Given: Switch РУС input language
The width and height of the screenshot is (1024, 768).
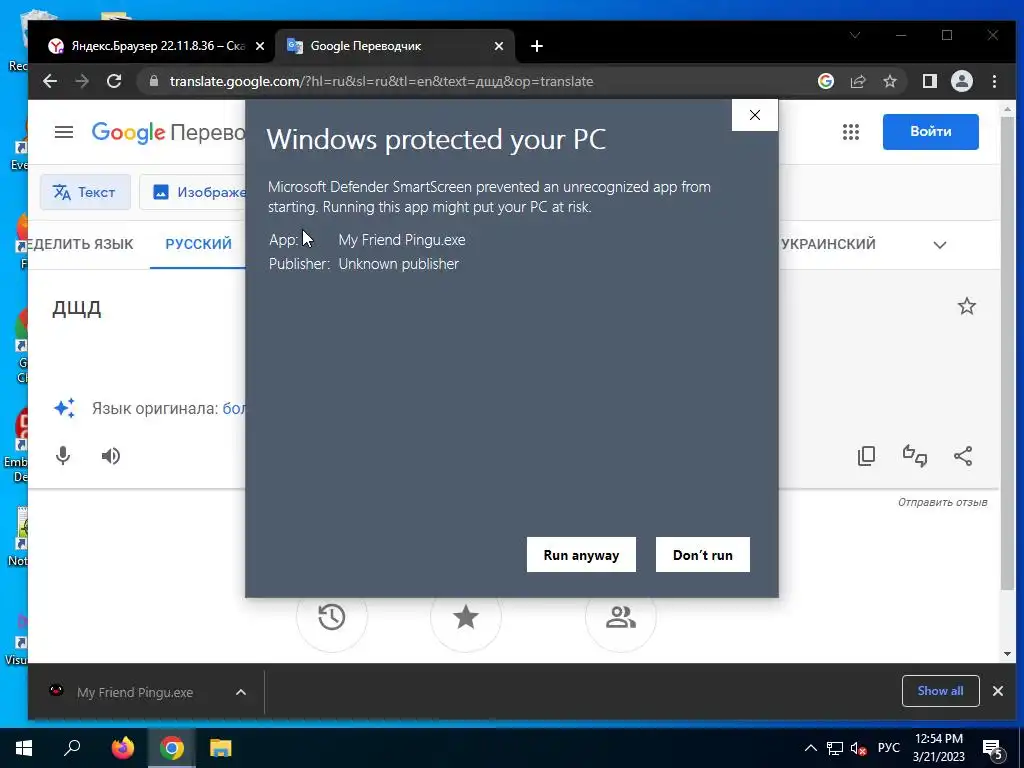Looking at the screenshot, I should 889,748.
